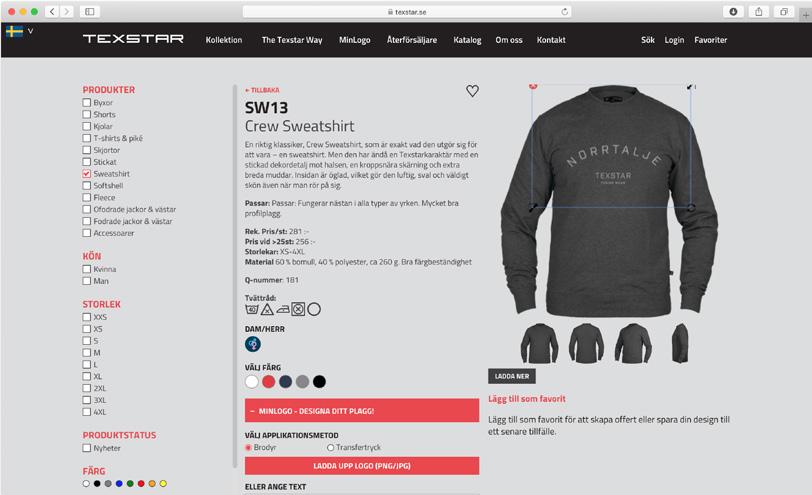Check the Fleece category checkbox

[x=86, y=197]
